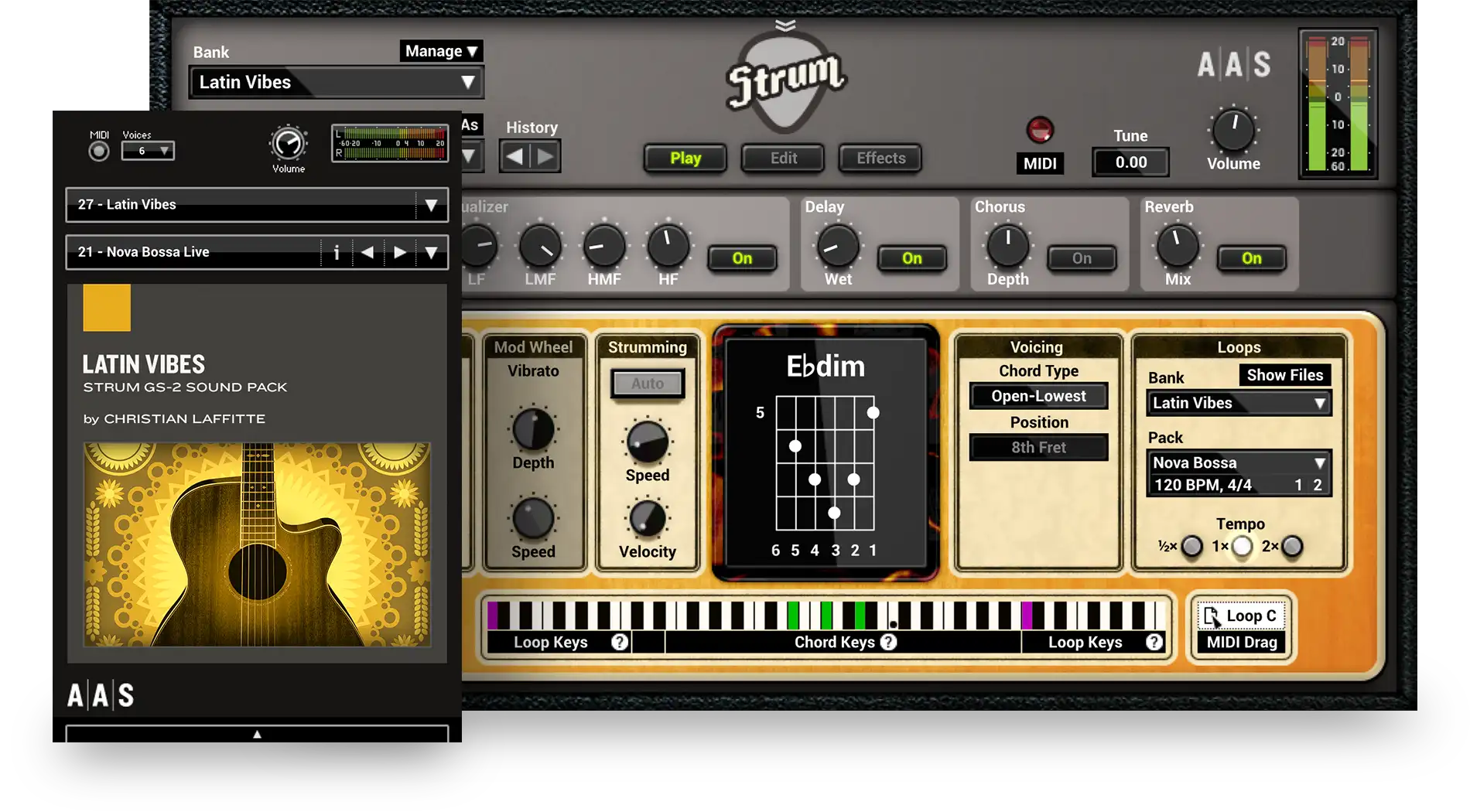Go to next preset in sound pack panel
1470x812 pixels.
pos(399,252)
